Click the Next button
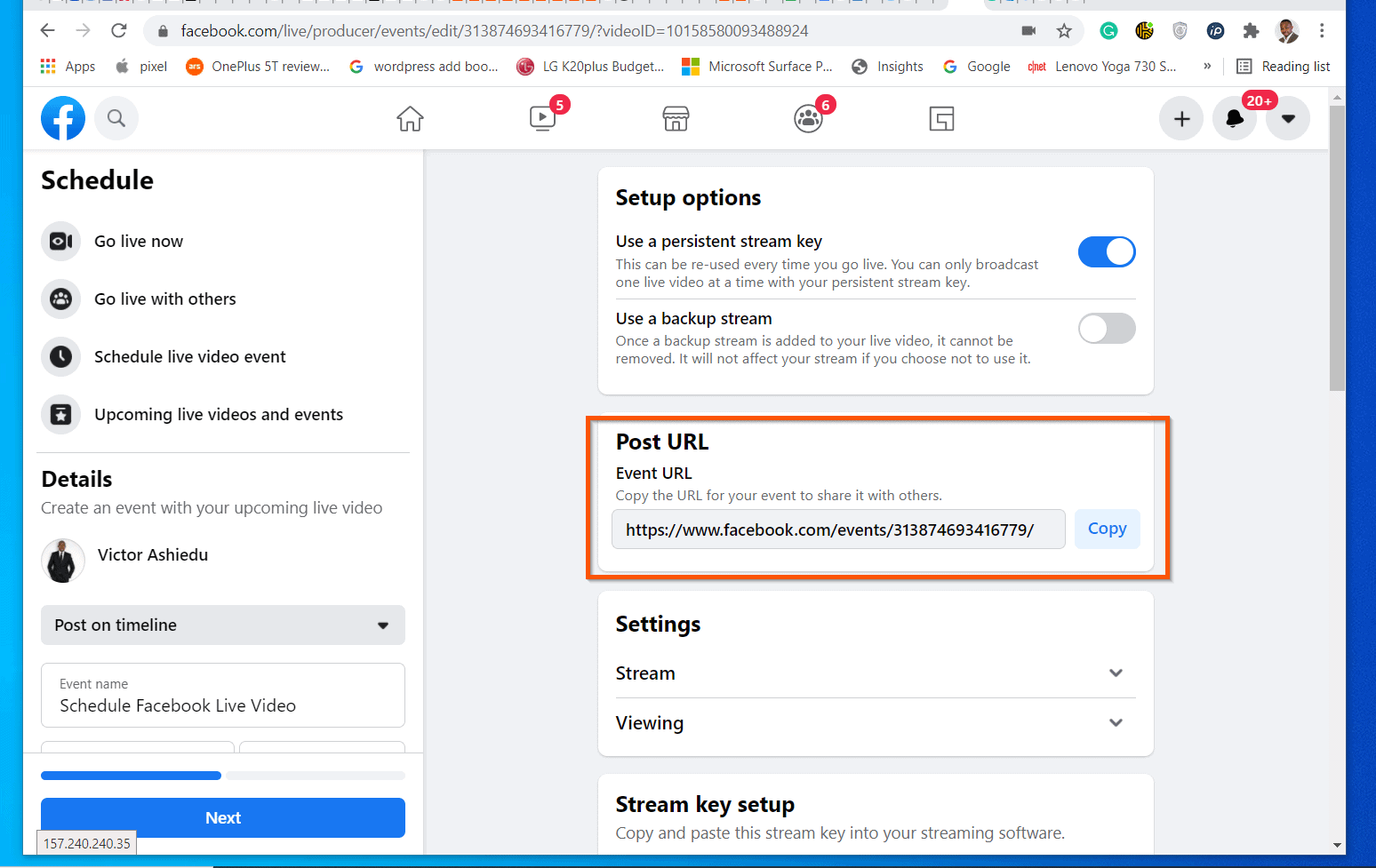 coord(223,817)
